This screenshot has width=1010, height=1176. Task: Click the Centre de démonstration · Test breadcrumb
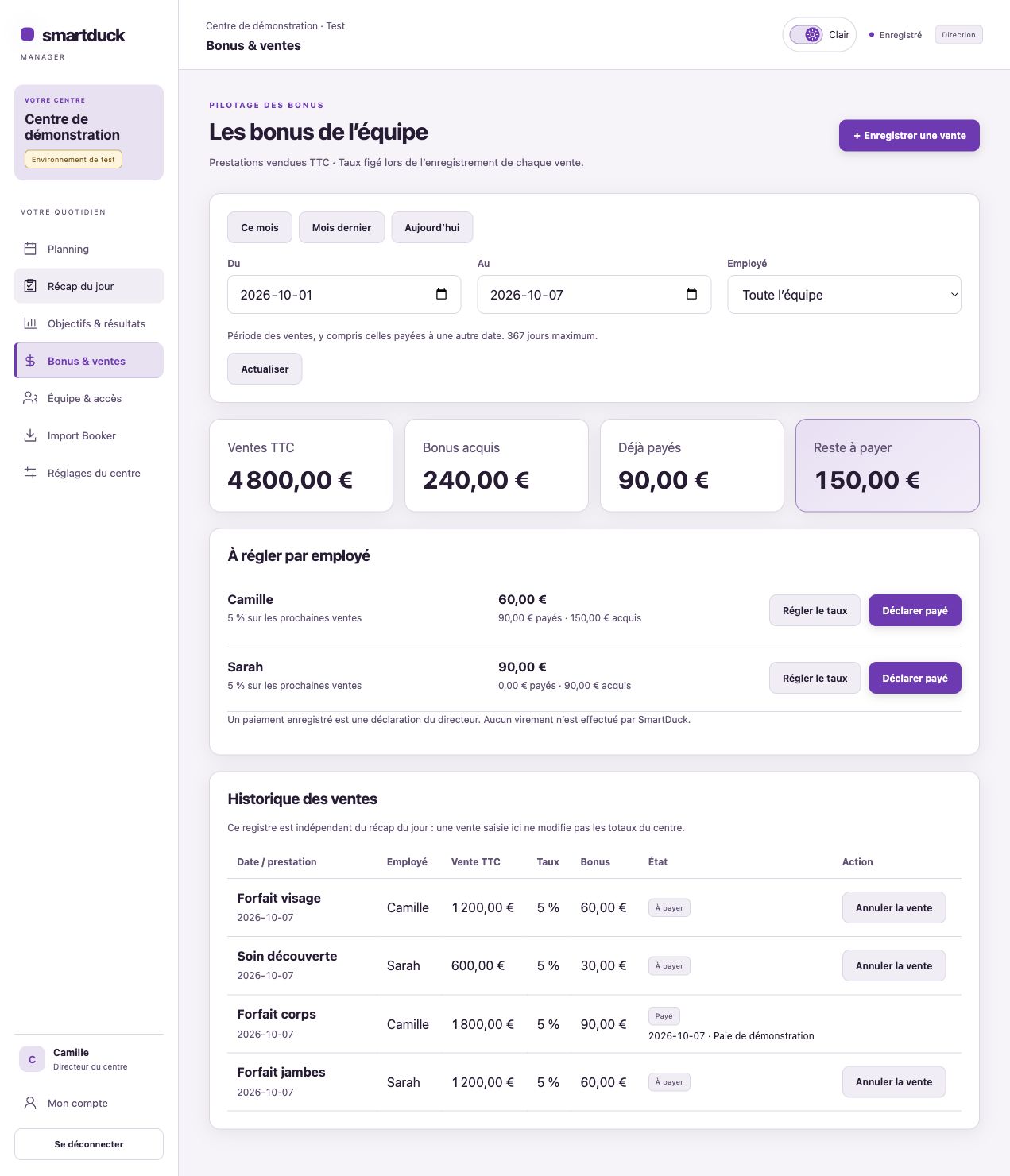point(275,26)
